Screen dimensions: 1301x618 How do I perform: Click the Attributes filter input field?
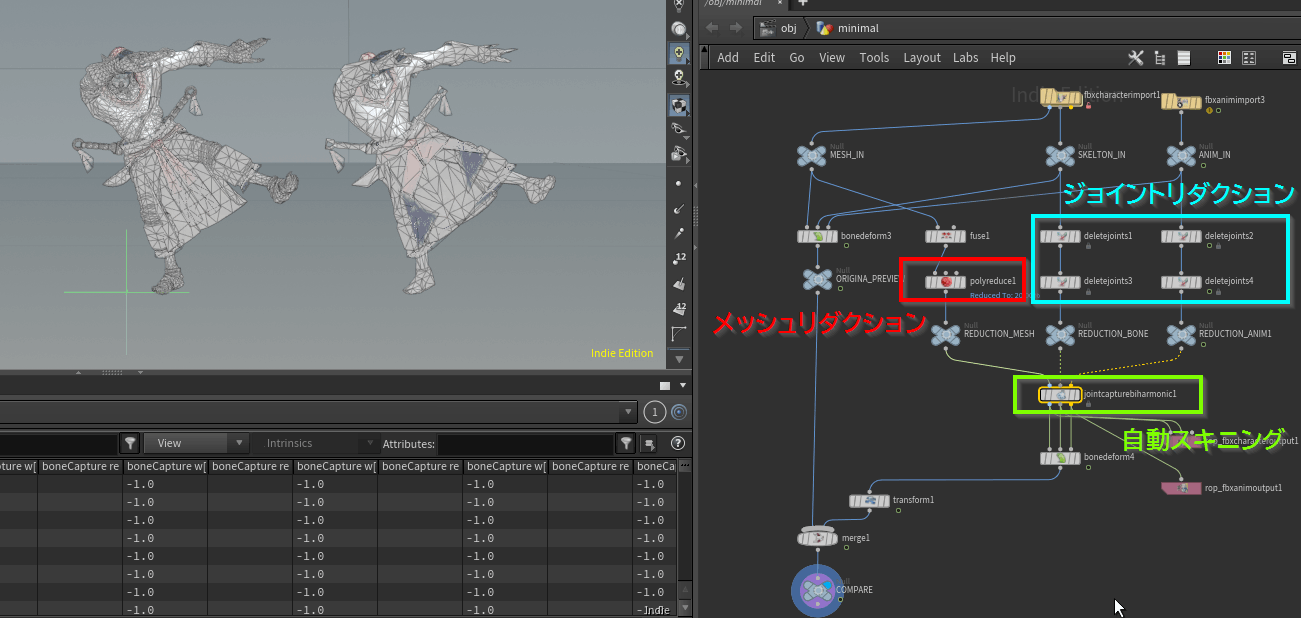[x=526, y=443]
